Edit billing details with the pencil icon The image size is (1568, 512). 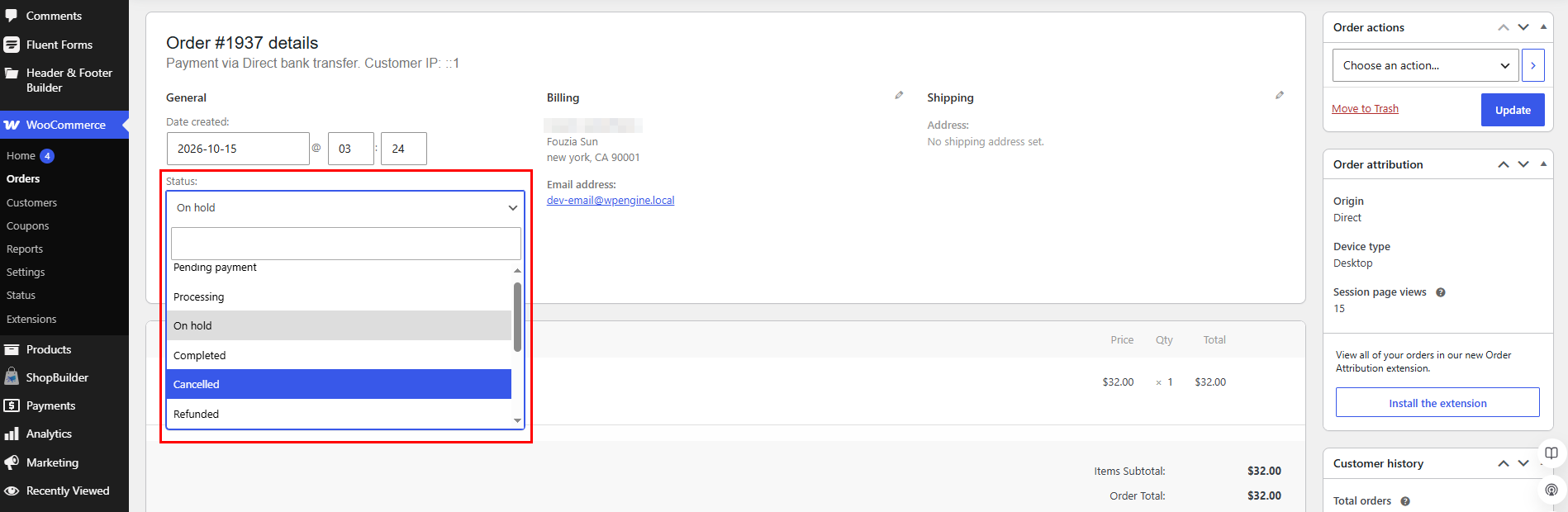pyautogui.click(x=899, y=96)
